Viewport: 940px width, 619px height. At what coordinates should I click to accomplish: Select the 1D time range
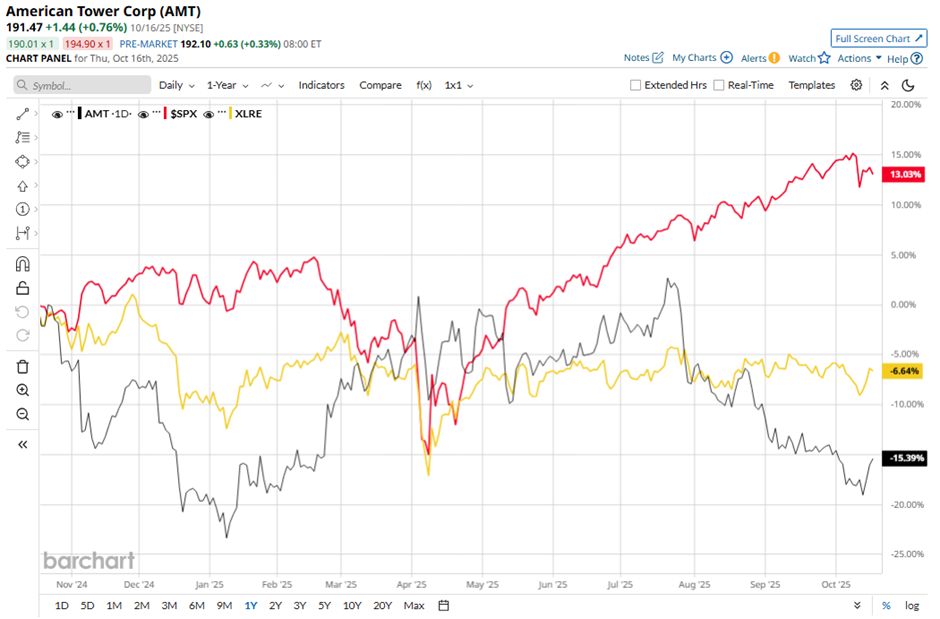(x=62, y=606)
